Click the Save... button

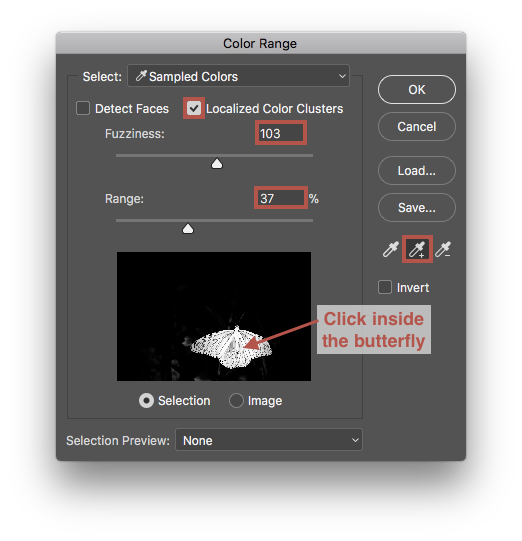(417, 208)
